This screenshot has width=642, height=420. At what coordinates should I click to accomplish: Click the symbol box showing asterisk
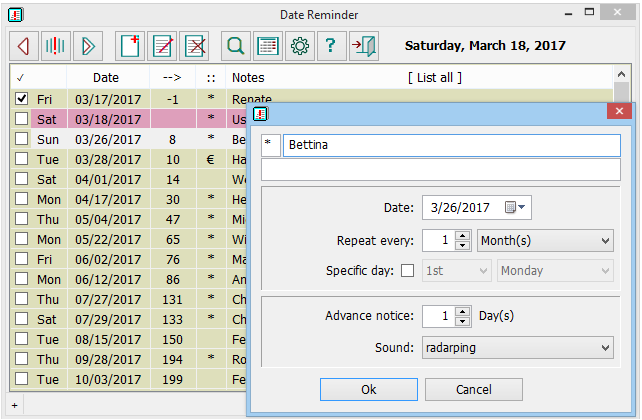[x=271, y=145]
